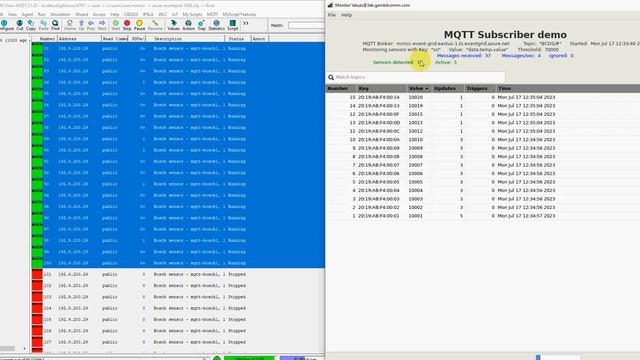This screenshot has width=640, height=360.
Task: Click red status square of agent 104
Action: click(37, 308)
